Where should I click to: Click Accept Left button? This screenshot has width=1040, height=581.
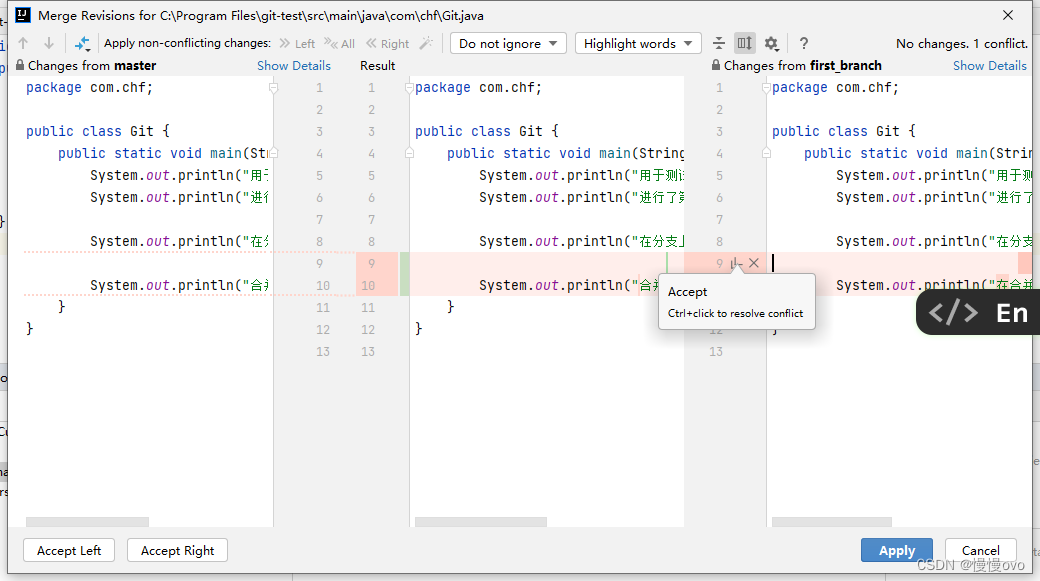[69, 550]
